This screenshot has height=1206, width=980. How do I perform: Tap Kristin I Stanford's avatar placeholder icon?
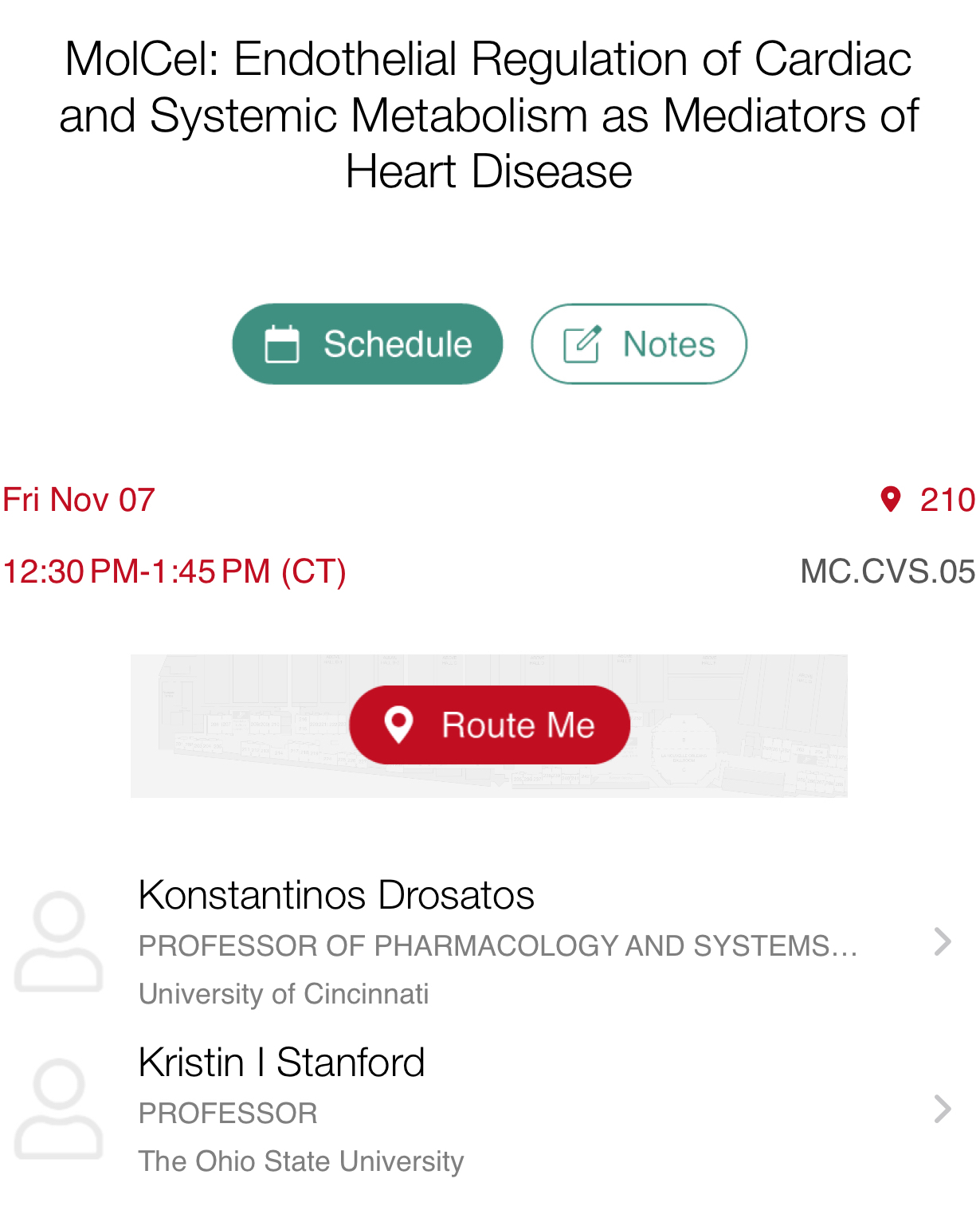click(x=59, y=1109)
